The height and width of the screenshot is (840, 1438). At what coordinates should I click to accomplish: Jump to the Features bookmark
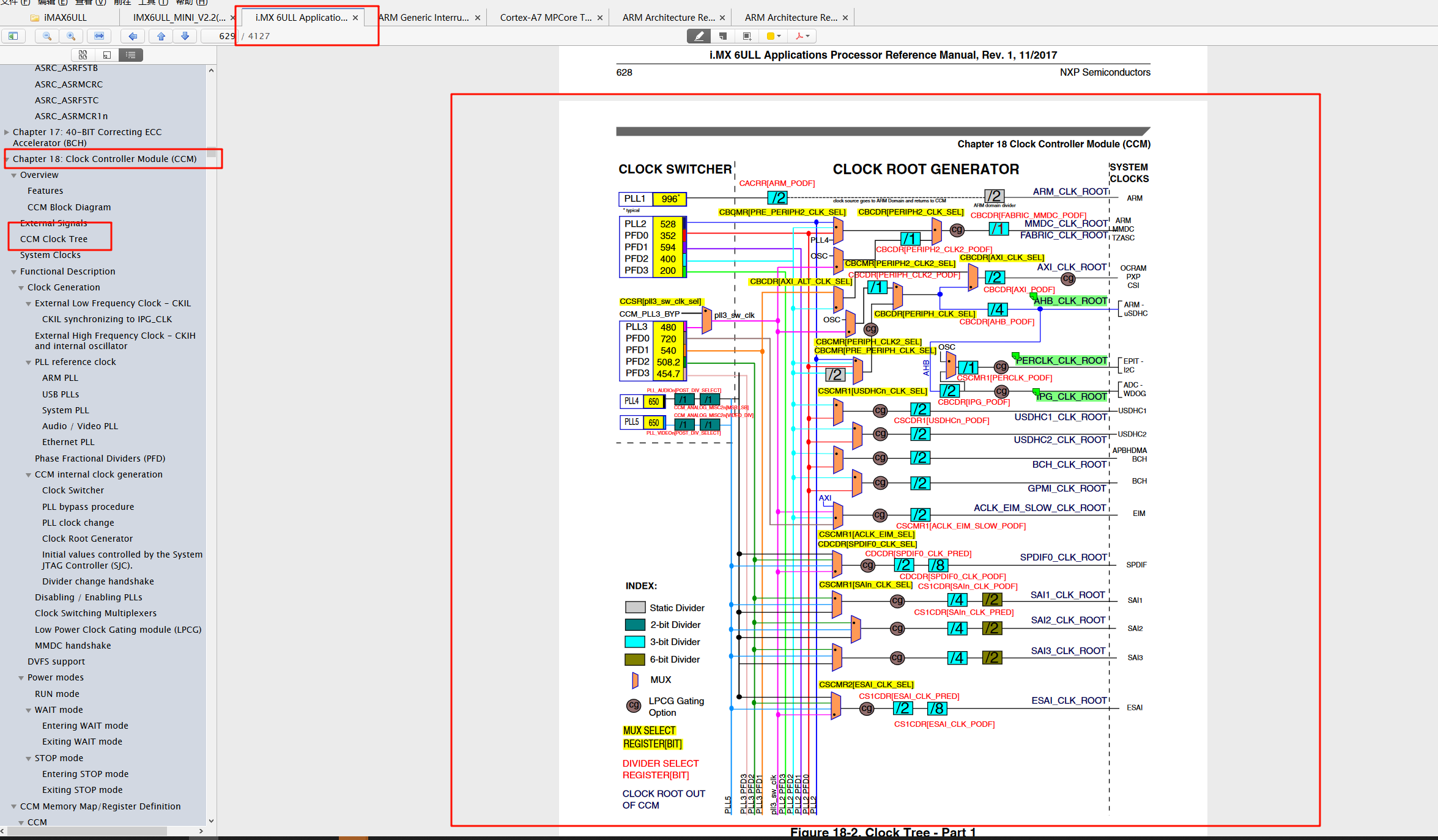(x=45, y=191)
